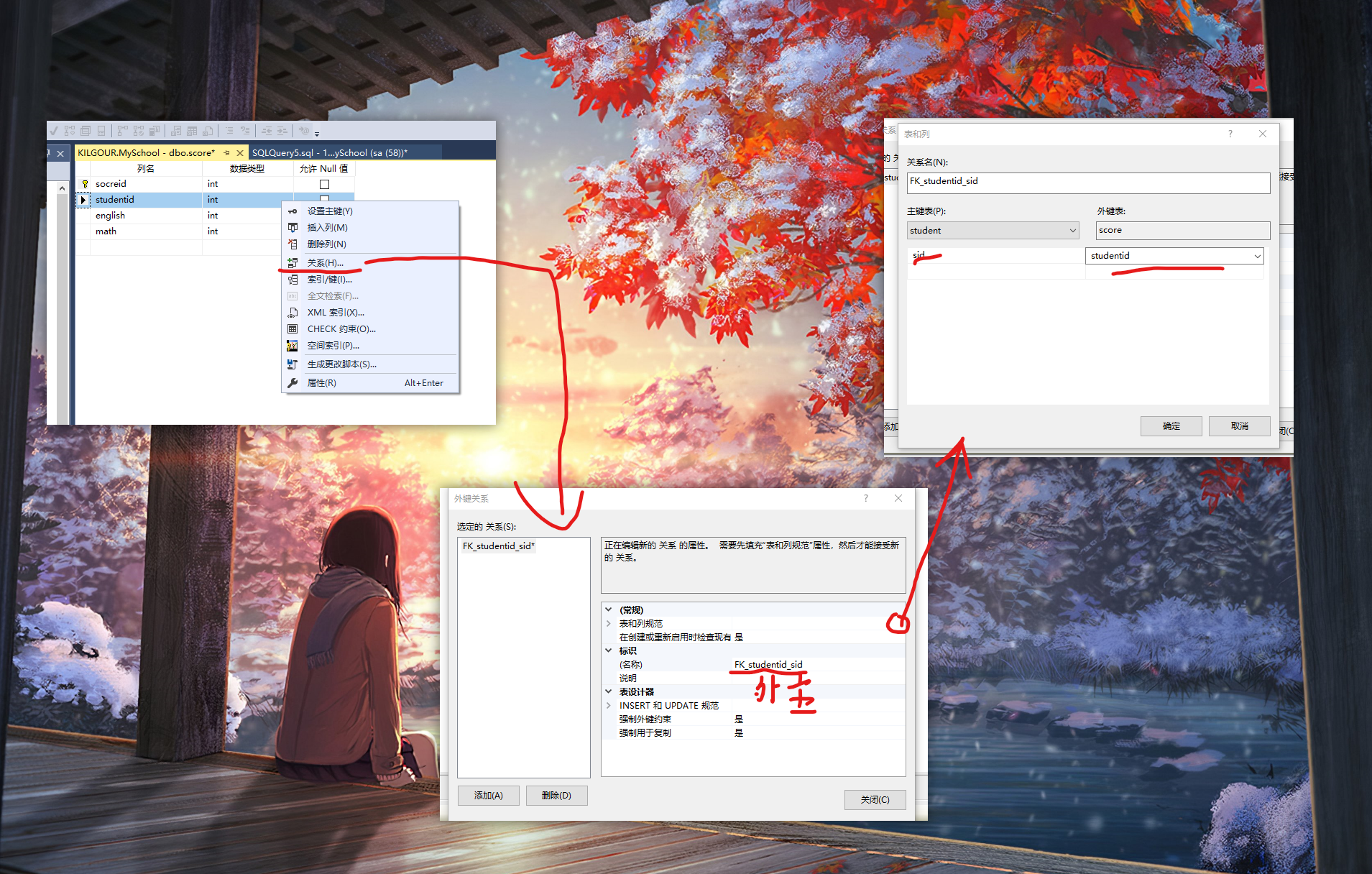Toggle Include Actual Execution Plan icon
The width and height of the screenshot is (1372, 874).
(x=123, y=131)
